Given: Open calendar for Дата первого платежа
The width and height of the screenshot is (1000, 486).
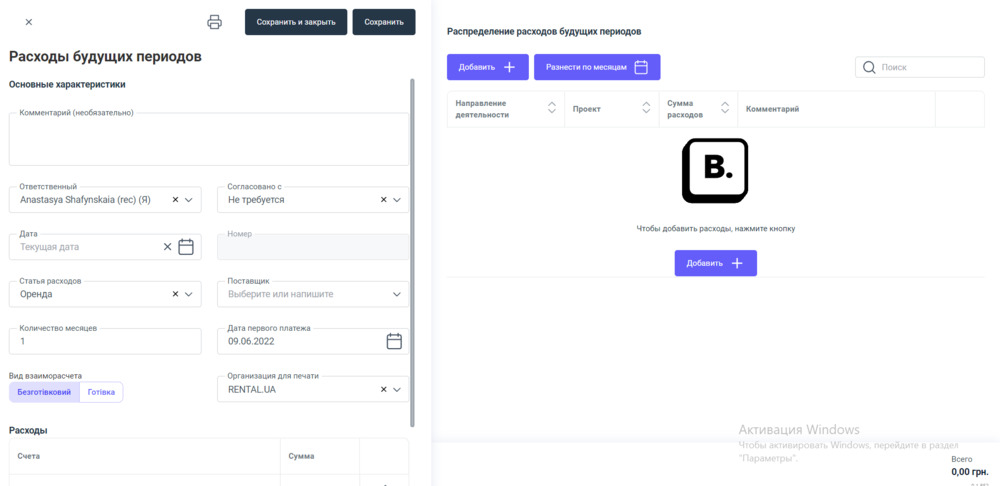Looking at the screenshot, I should click(394, 342).
